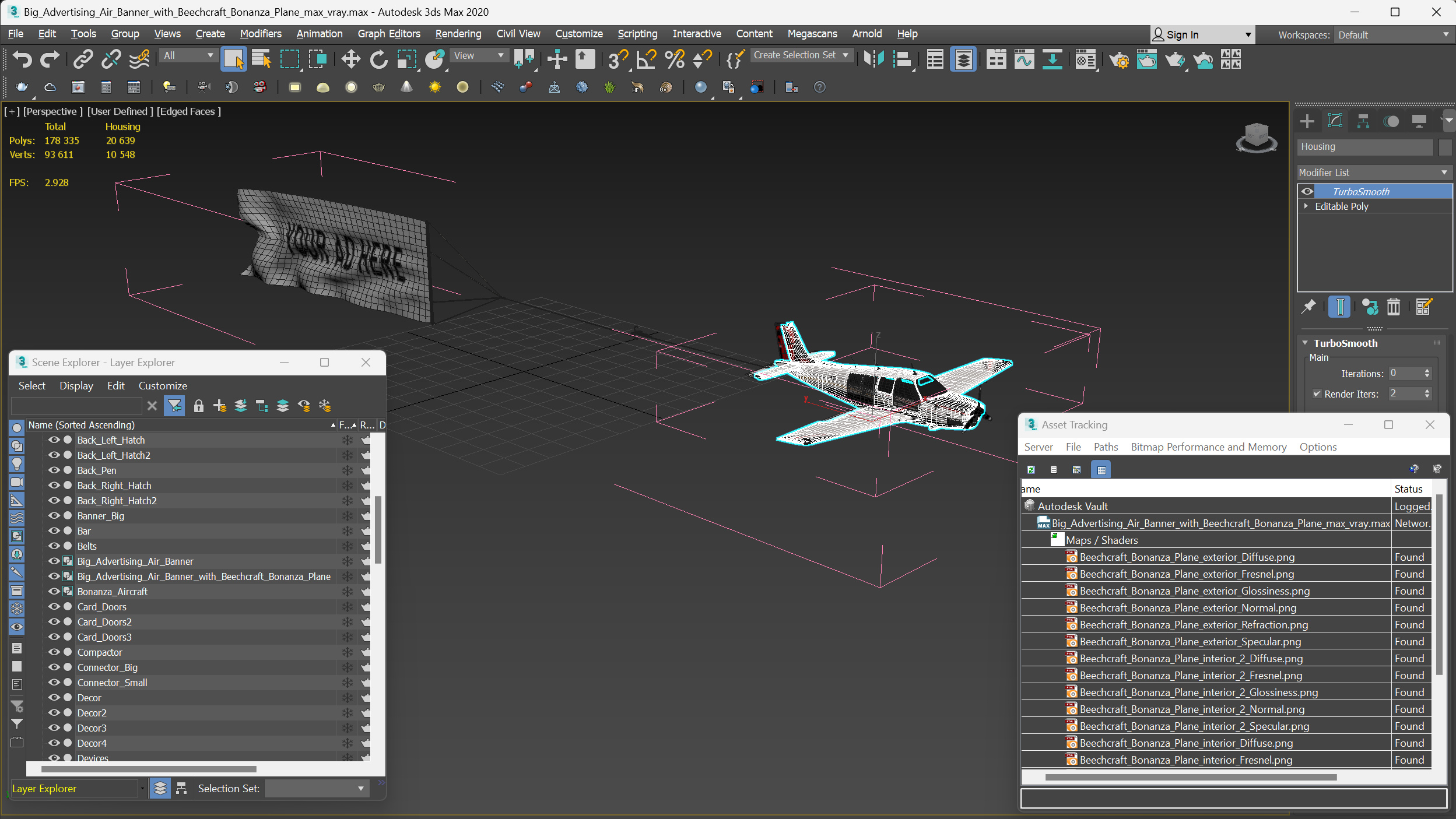
Task: Toggle Show End Result in modifier stack
Action: click(x=1340, y=307)
